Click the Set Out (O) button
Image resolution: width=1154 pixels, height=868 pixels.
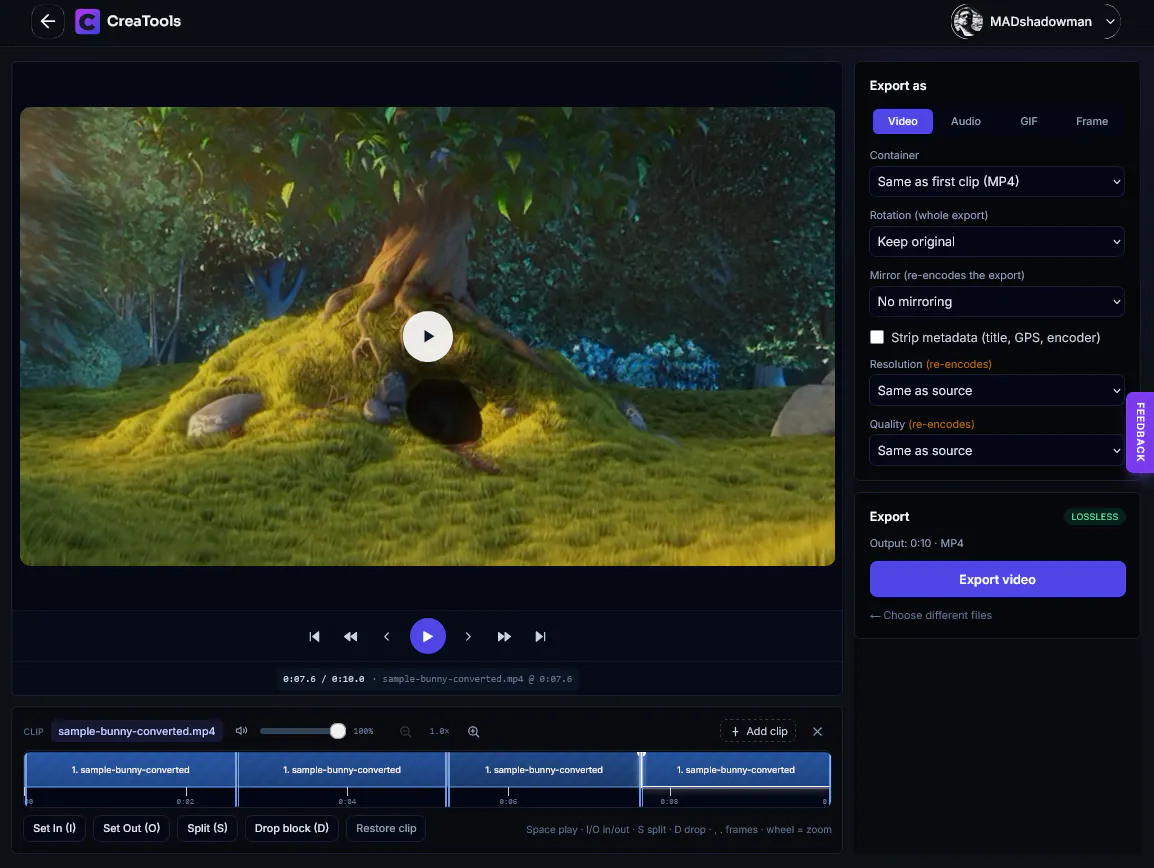coord(132,828)
